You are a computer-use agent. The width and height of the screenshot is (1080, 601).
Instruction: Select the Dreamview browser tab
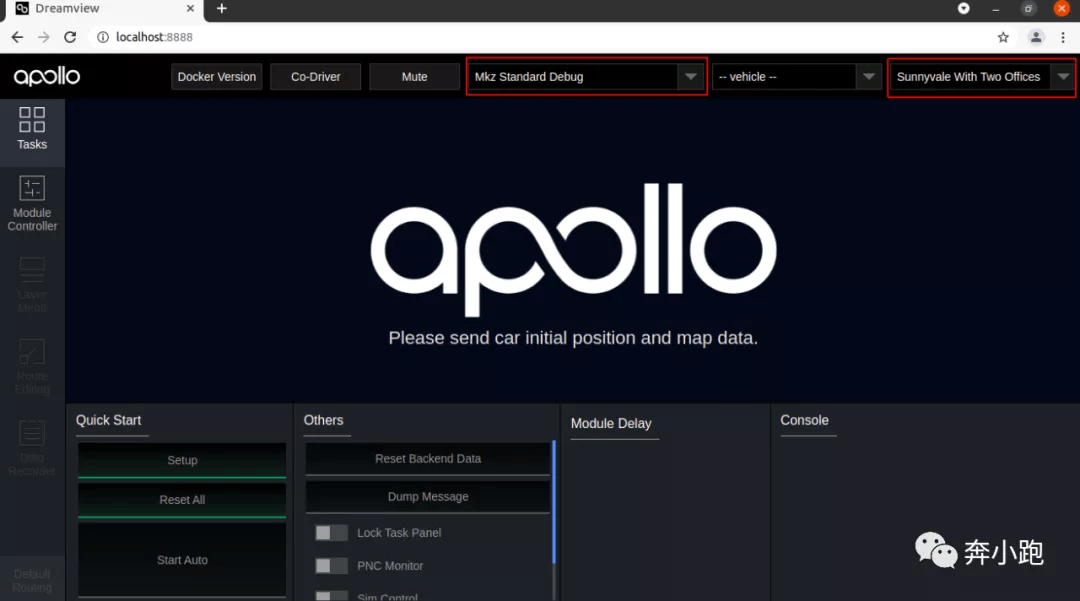click(103, 8)
